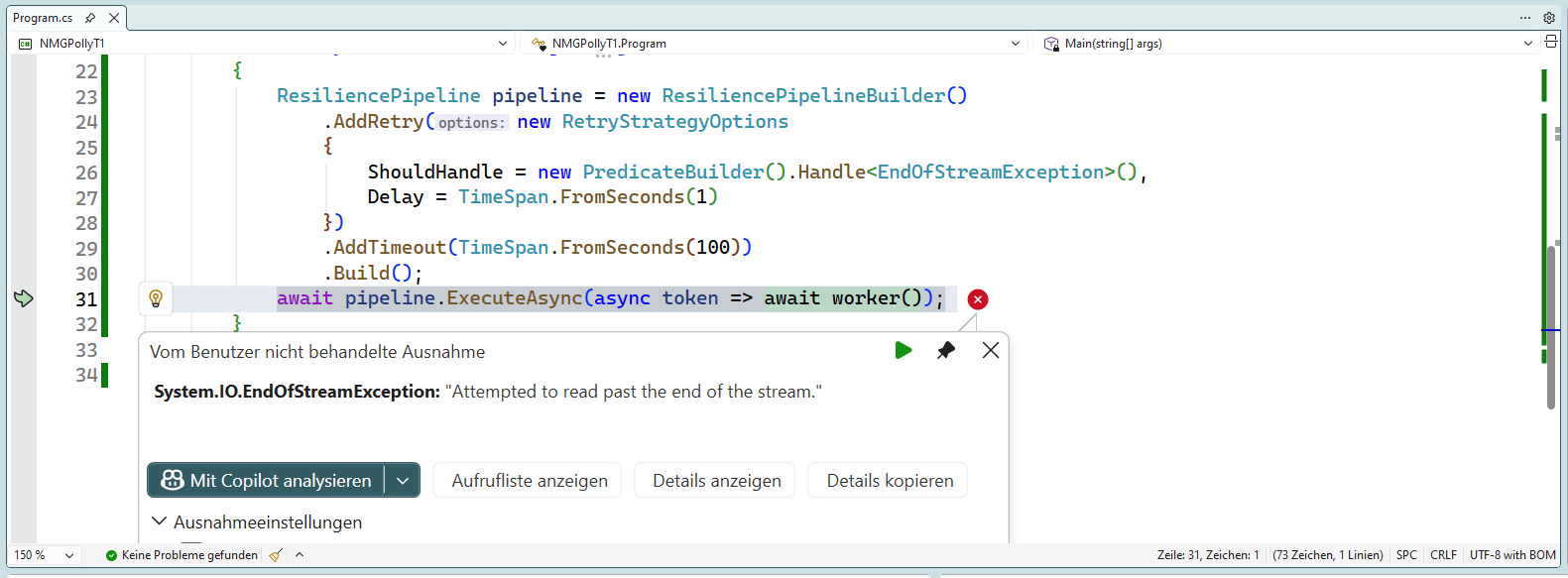Click 'System.IO.EndOfStreamException:' text in popup
1568x578 pixels.
(x=297, y=392)
